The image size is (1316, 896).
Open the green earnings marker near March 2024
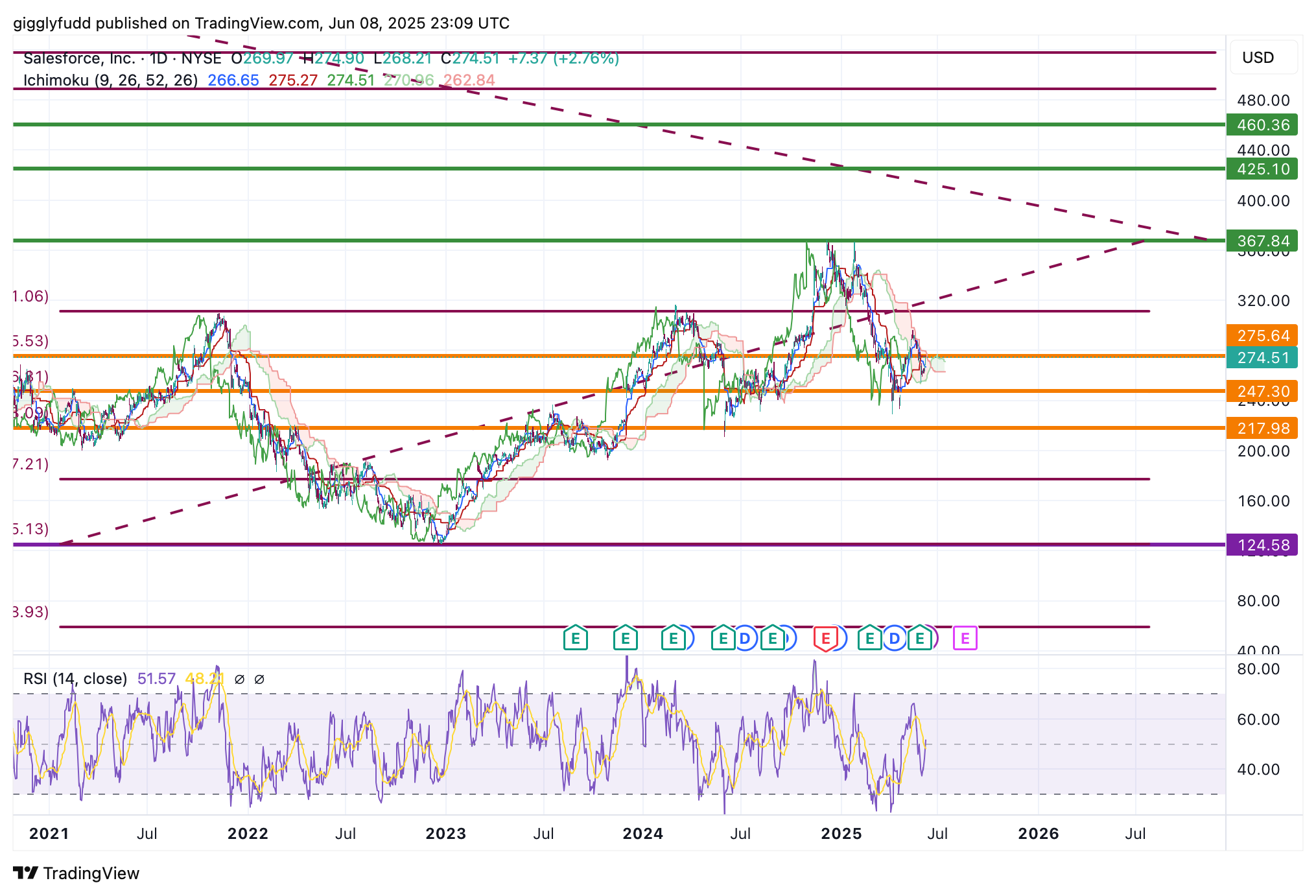pos(674,639)
